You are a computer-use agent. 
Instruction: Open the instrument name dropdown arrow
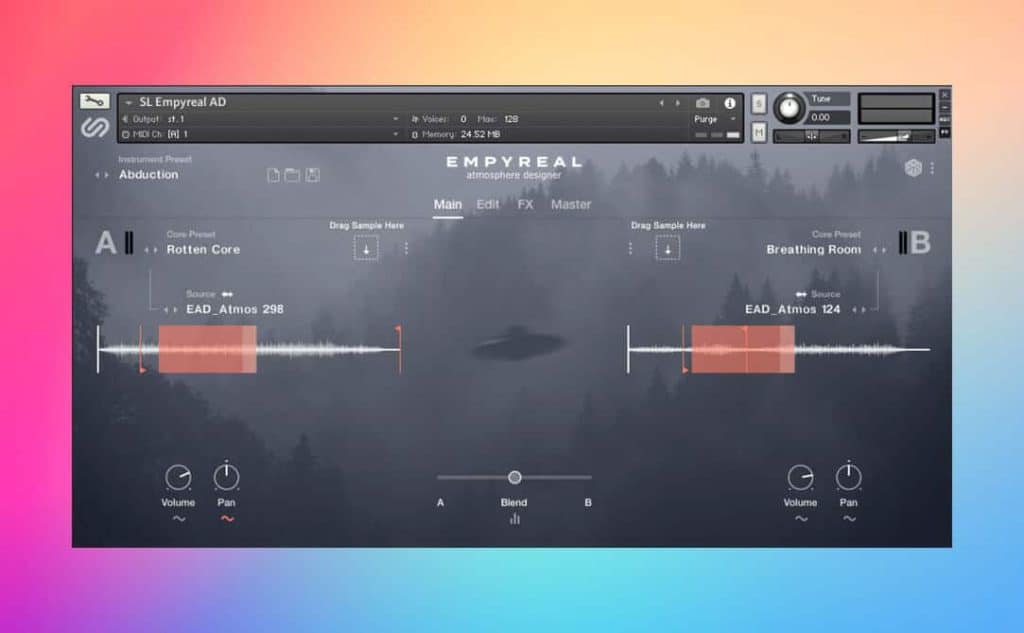(x=129, y=102)
